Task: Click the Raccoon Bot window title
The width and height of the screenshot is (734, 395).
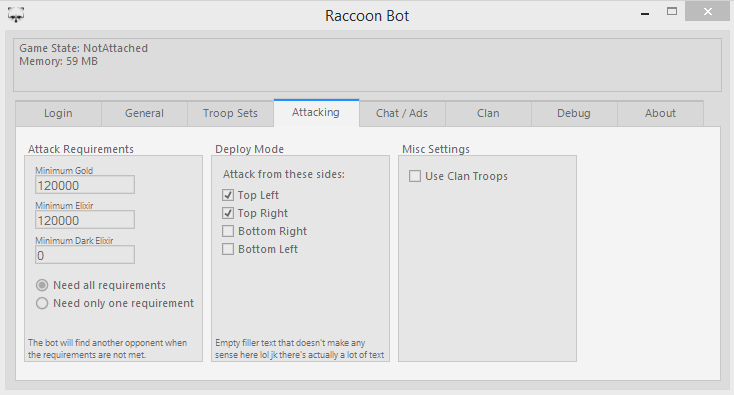Action: 367,15
